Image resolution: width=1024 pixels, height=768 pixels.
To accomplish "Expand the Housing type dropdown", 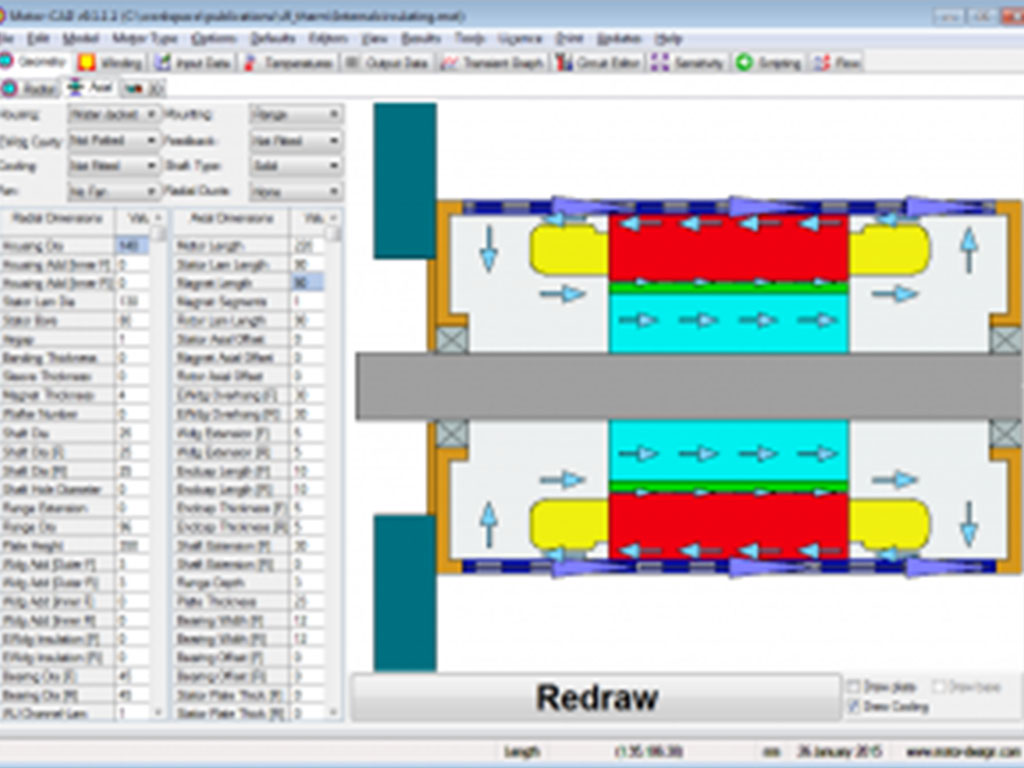I will [x=114, y=114].
